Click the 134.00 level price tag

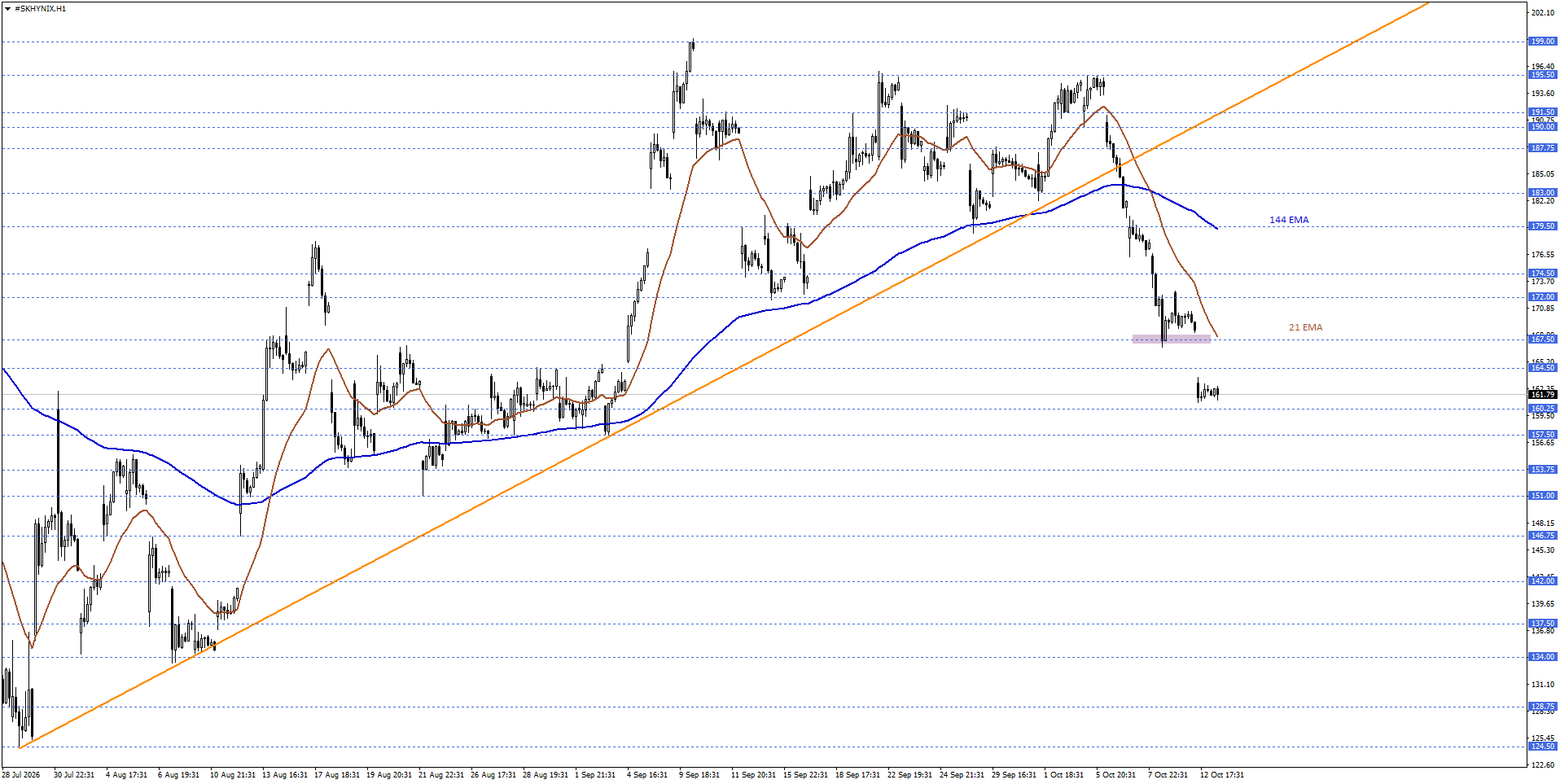click(1543, 657)
